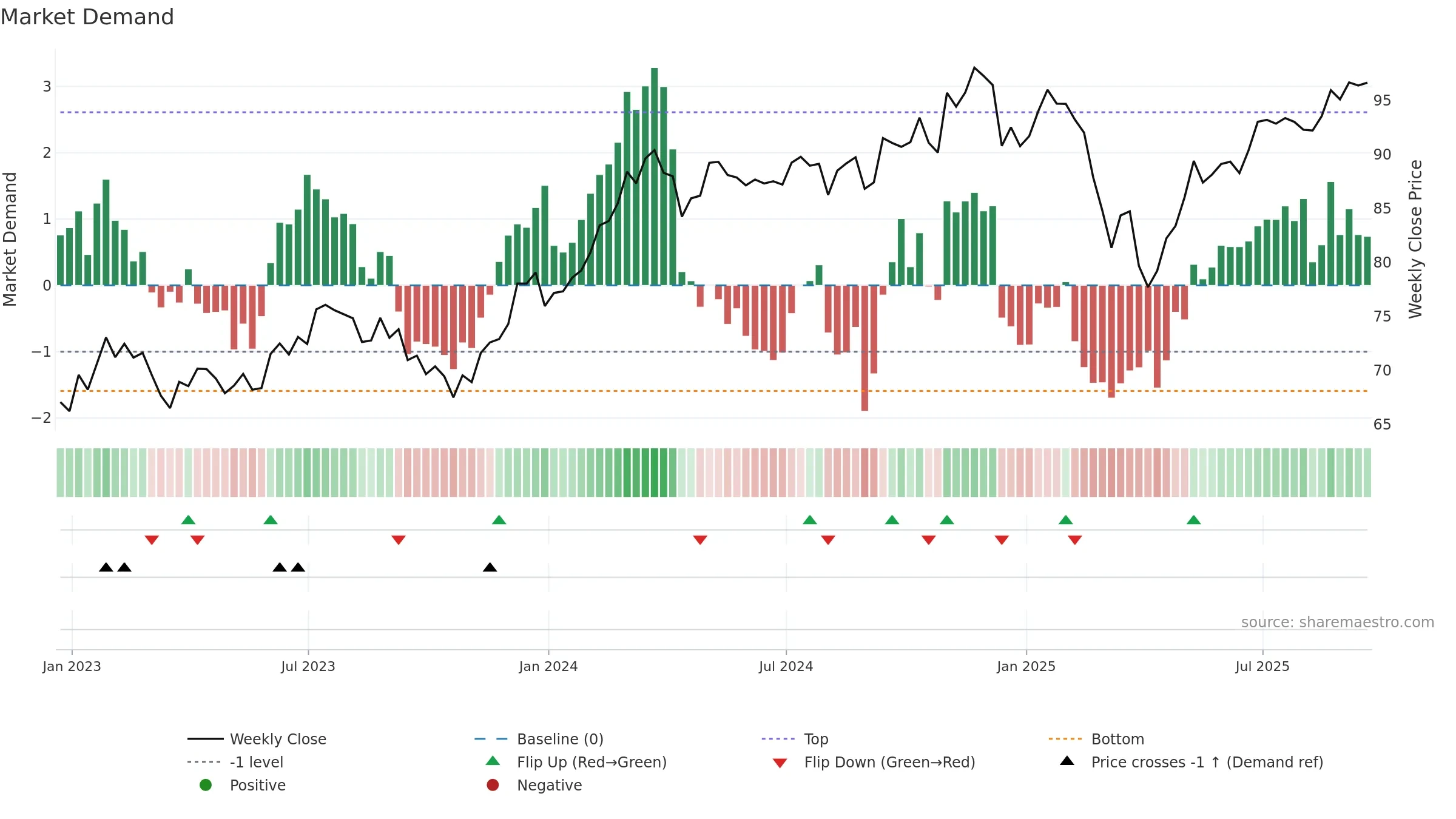Click the 65 price tick label
The height and width of the screenshot is (819, 1456).
pyautogui.click(x=1382, y=424)
